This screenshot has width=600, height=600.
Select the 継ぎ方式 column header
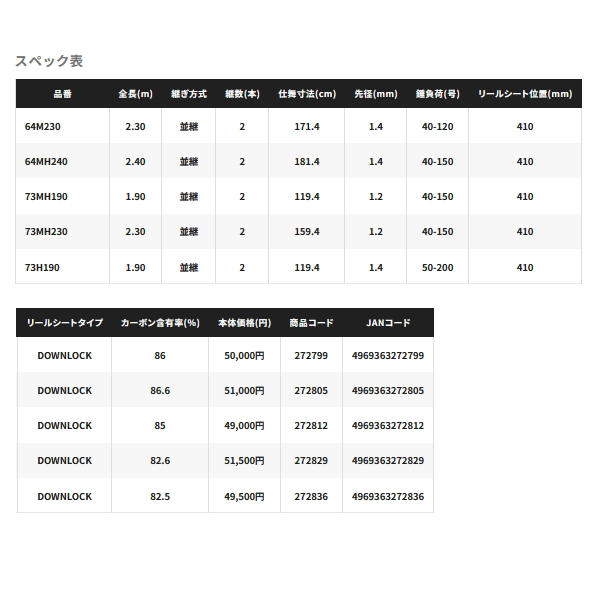click(189, 94)
